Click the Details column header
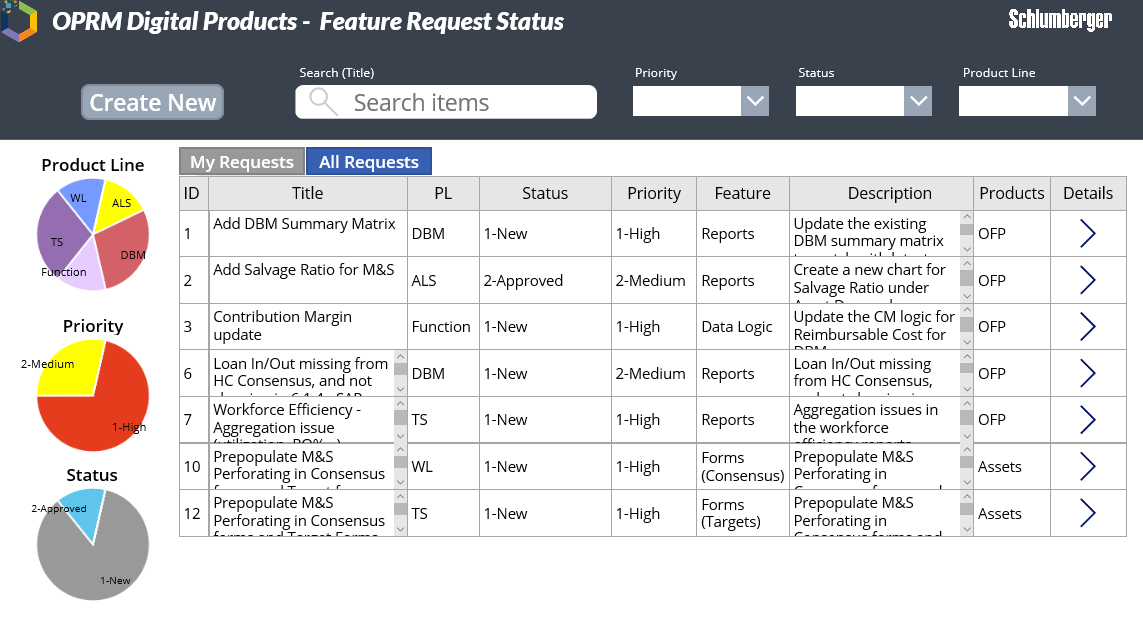Viewport: 1143px width, 630px height. pyautogui.click(x=1088, y=193)
